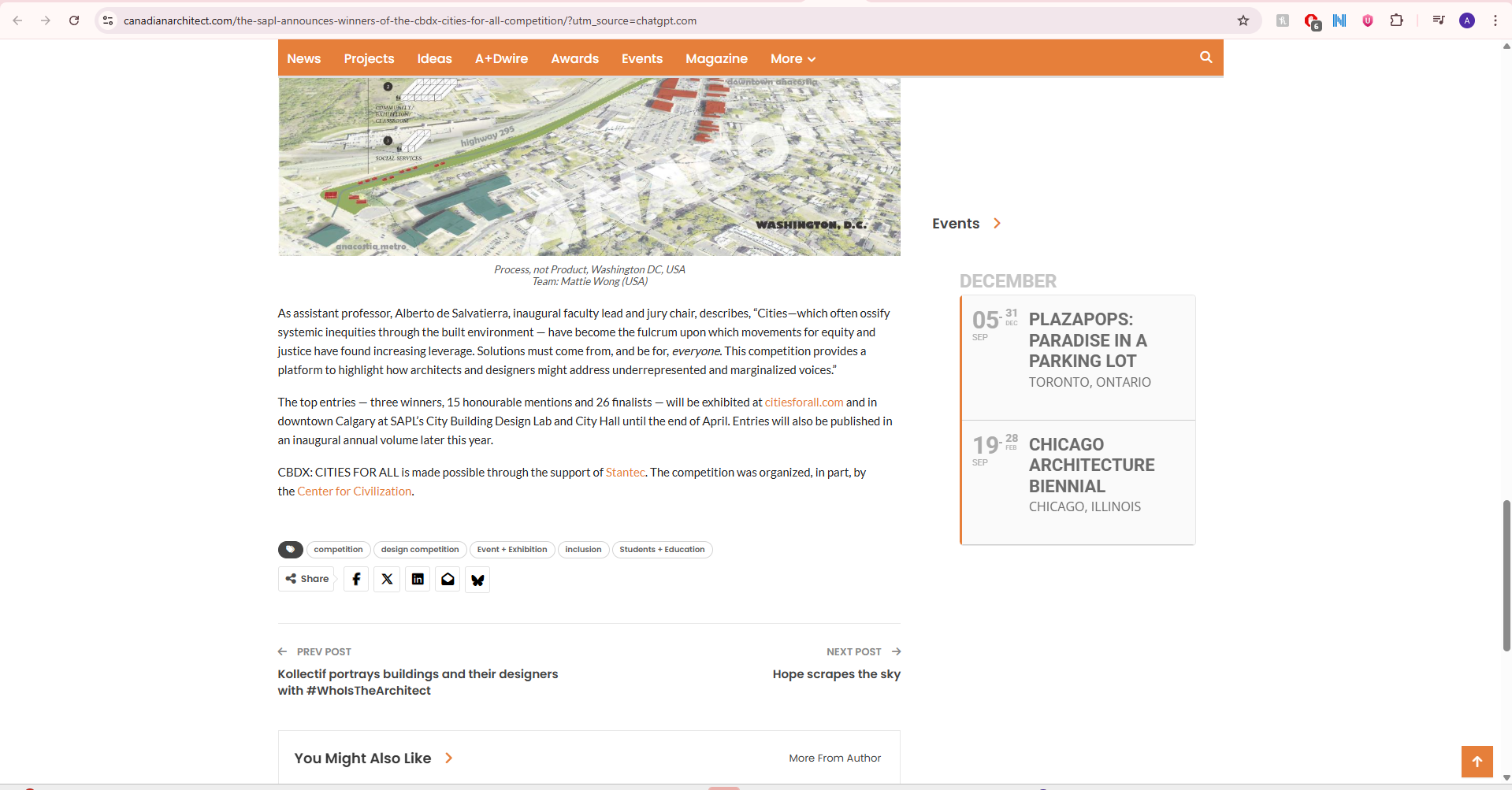Share the article on Facebook
The image size is (1512, 790).
(355, 579)
